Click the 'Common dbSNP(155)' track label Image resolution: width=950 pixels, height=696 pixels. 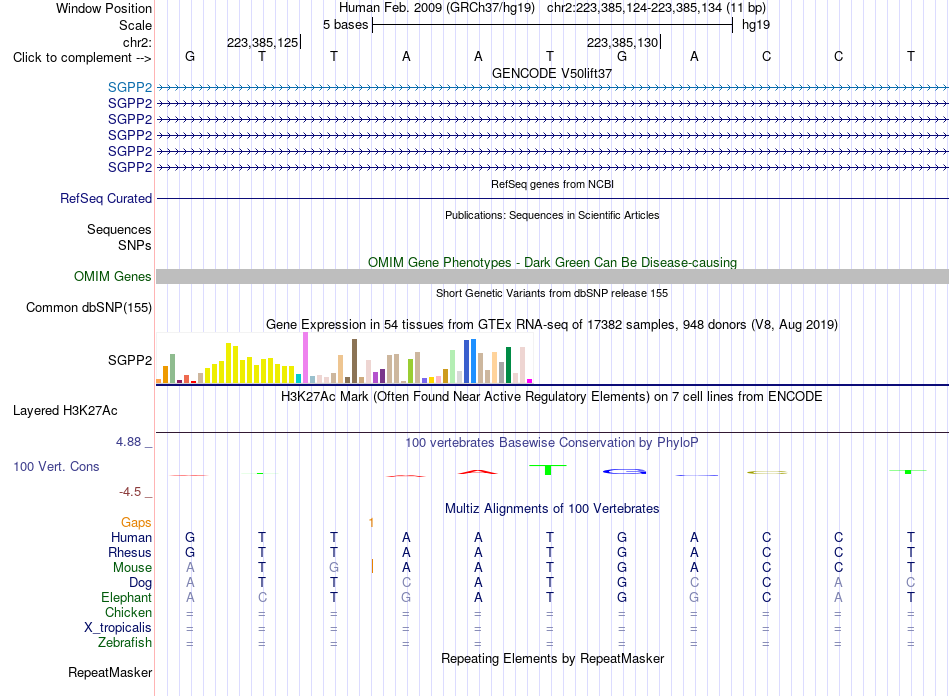(x=89, y=308)
